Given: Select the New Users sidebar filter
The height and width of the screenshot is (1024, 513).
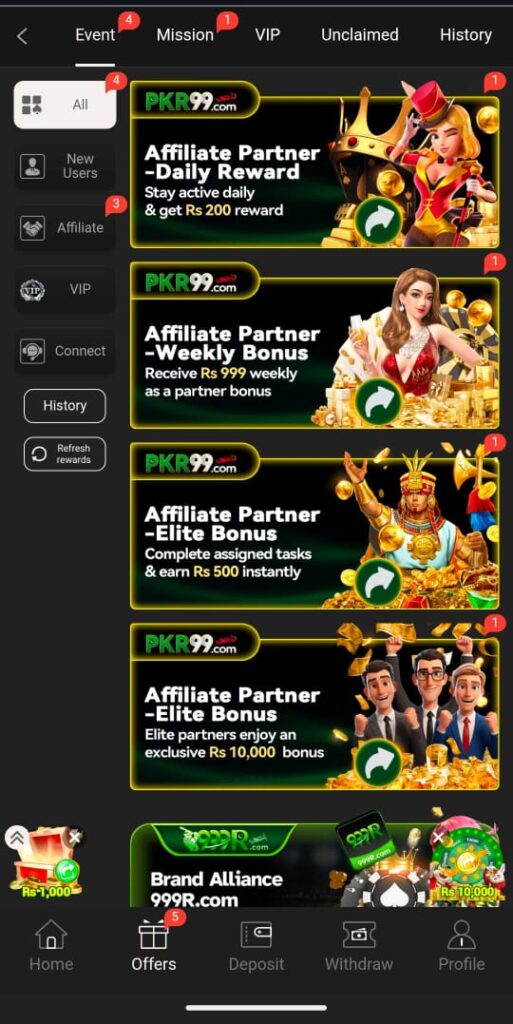Looking at the screenshot, I should [65, 166].
